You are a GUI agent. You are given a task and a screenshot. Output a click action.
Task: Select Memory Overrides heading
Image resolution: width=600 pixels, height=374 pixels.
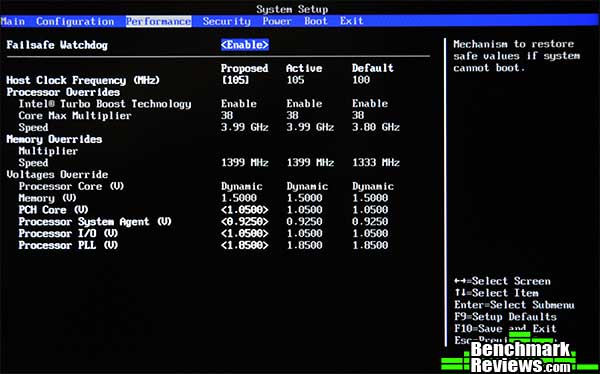coord(54,139)
